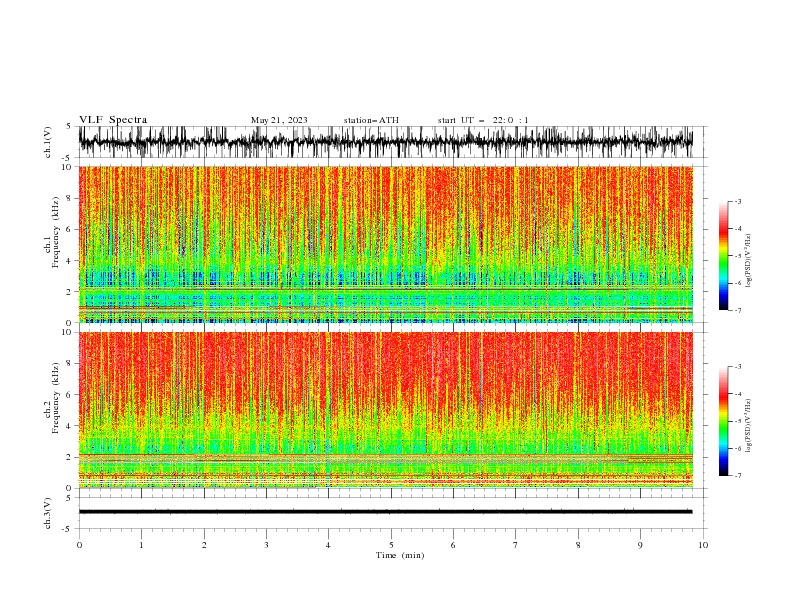Click the "-4" label on ch.2 color bar

click(x=738, y=394)
